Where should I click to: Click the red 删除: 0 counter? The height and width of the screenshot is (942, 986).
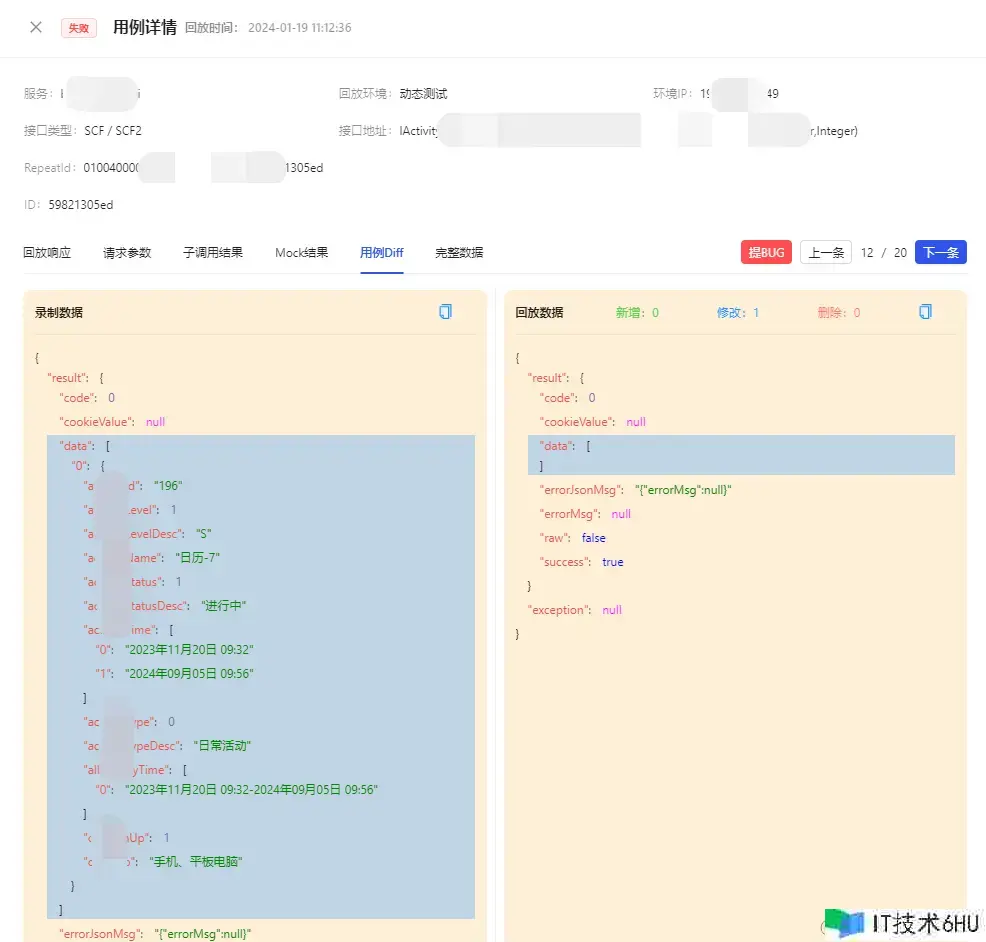(x=838, y=313)
